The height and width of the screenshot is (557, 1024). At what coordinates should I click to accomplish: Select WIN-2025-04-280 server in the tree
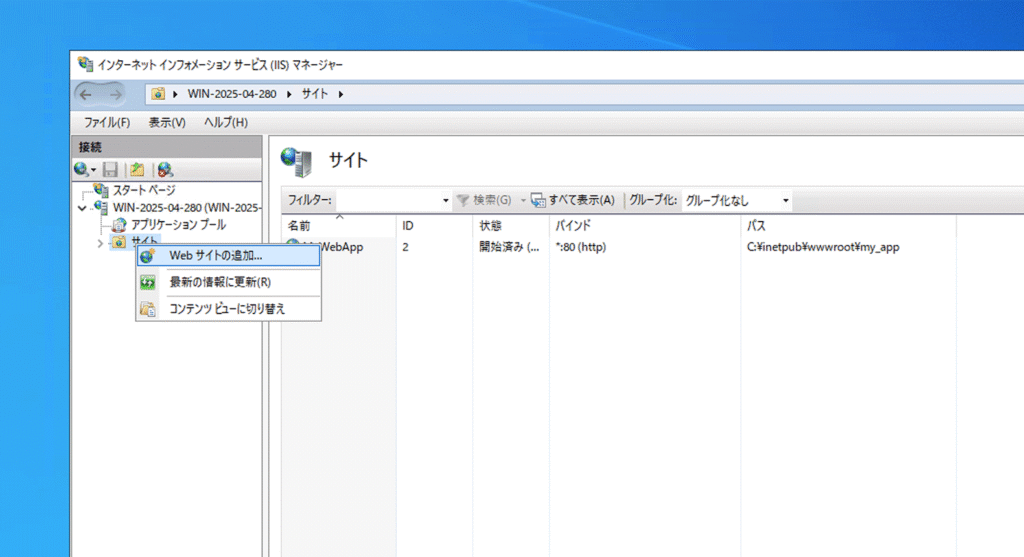187,208
